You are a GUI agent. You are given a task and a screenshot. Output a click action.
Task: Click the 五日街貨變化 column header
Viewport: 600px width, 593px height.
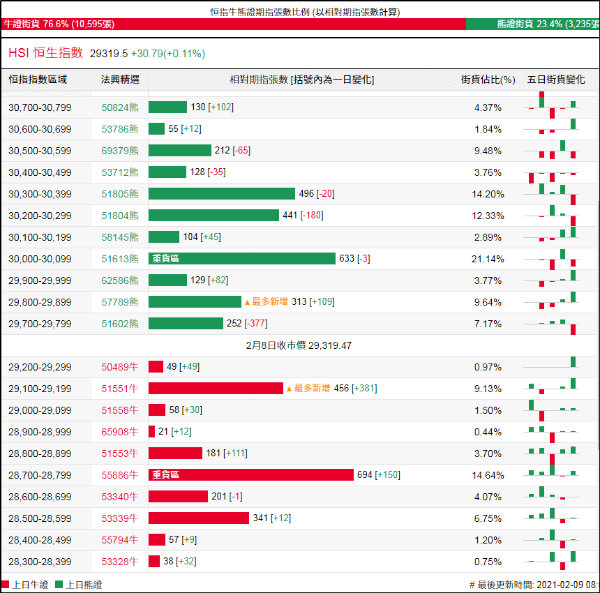pyautogui.click(x=556, y=80)
